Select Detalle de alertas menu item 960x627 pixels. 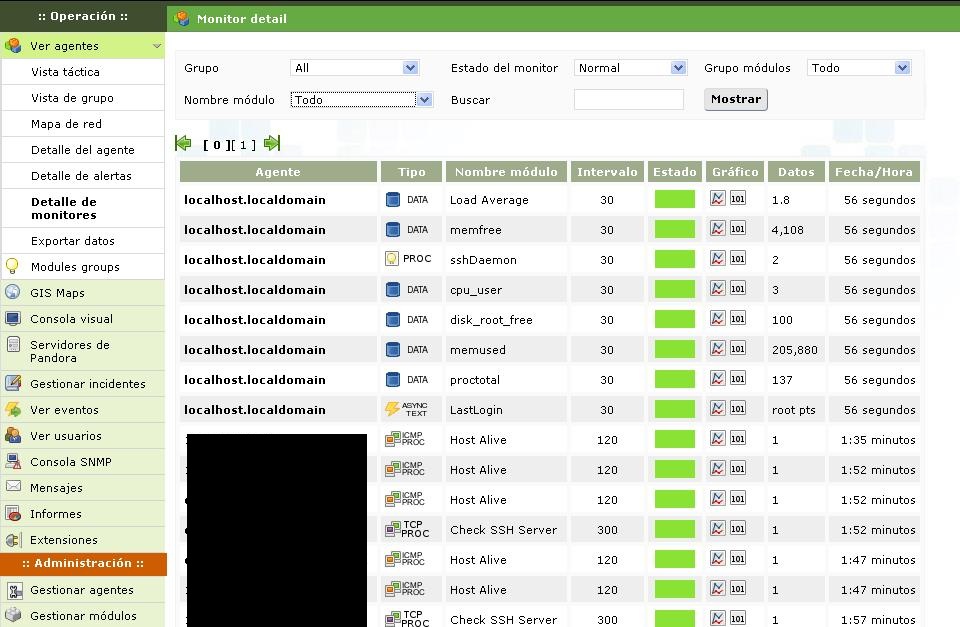coord(81,176)
